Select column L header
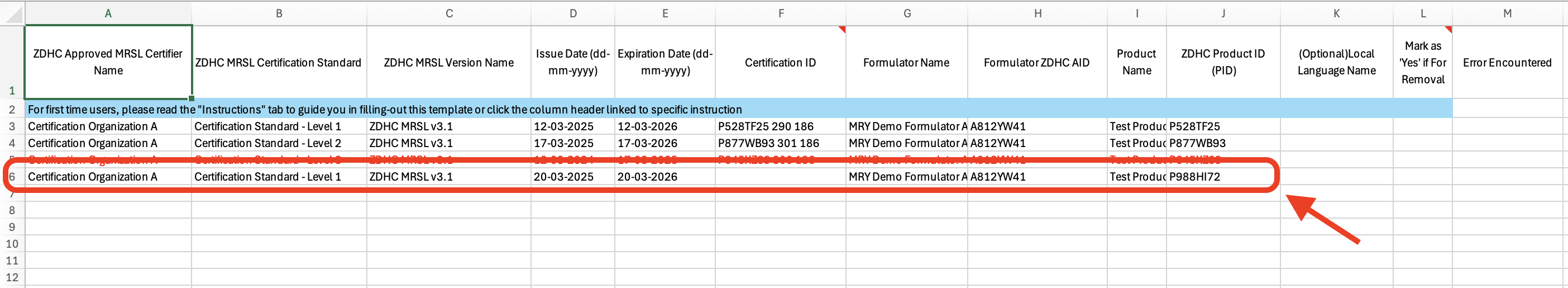The width and height of the screenshot is (1568, 288). [x=1422, y=13]
